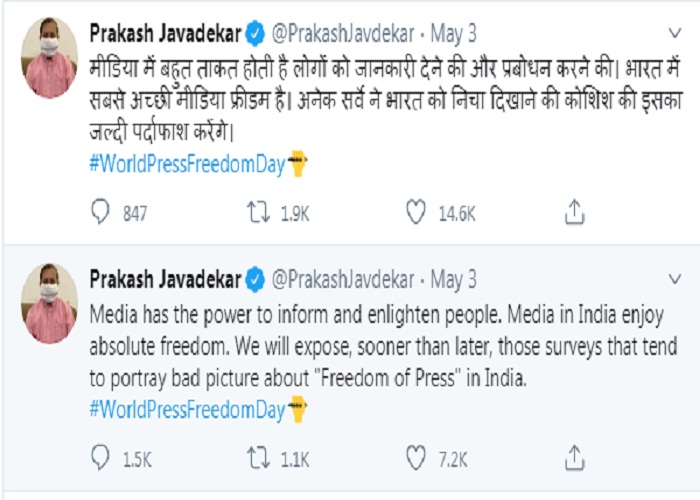The image size is (700, 500).
Task: View avatar photo on the Hindi tweet
Action: [49, 59]
